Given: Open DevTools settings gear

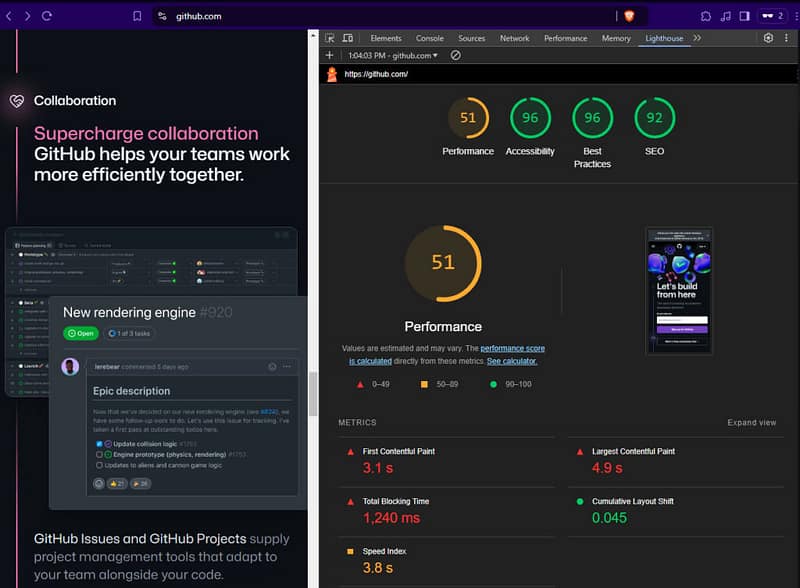Looking at the screenshot, I should pyautogui.click(x=768, y=38).
